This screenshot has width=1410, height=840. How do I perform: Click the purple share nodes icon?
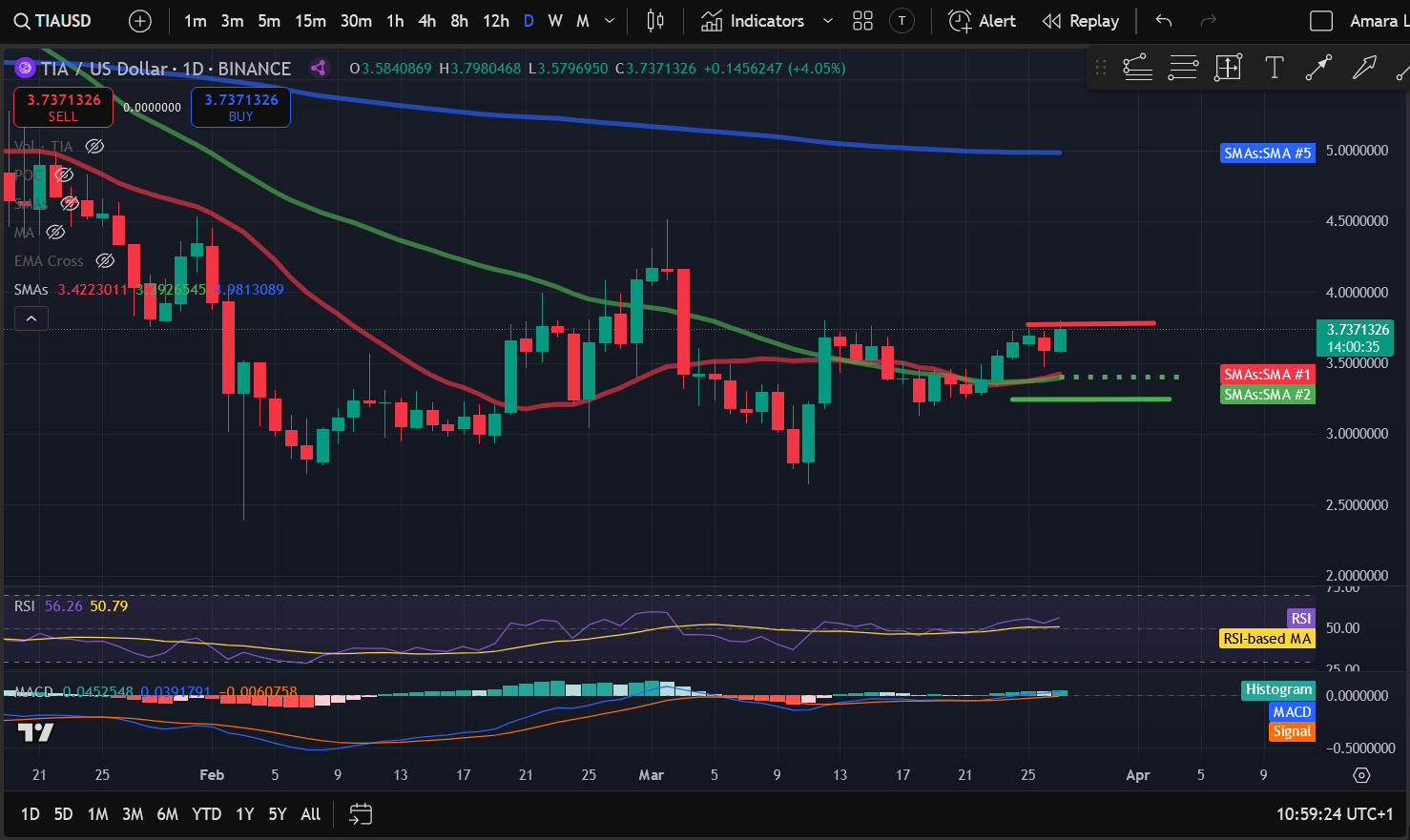coord(319,68)
